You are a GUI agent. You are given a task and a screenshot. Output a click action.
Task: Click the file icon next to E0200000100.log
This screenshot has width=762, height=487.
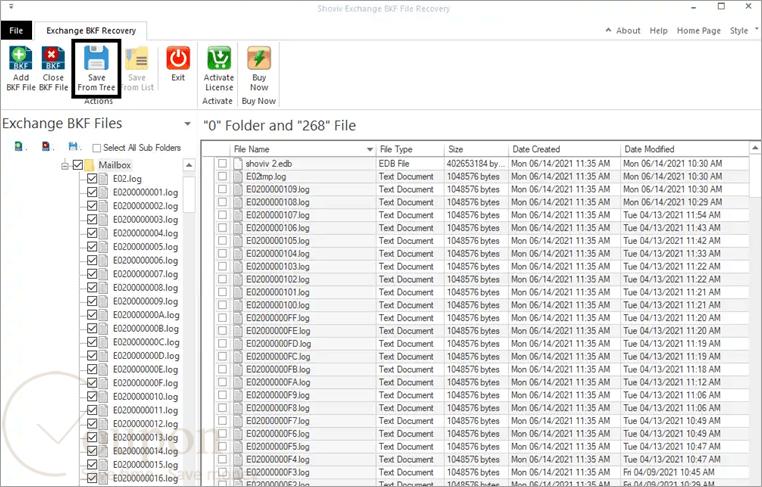coord(238,305)
